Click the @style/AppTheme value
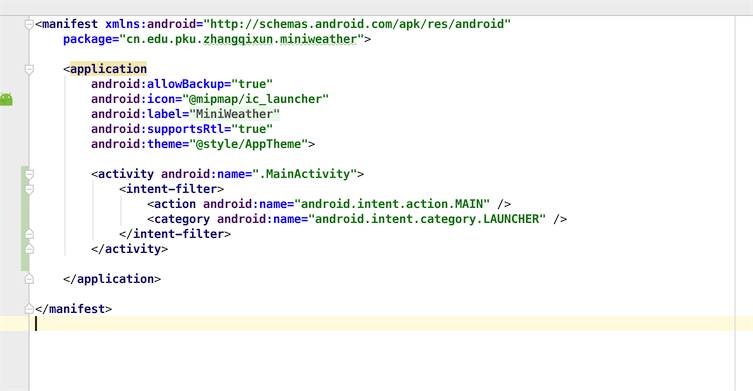 pyautogui.click(x=249, y=144)
